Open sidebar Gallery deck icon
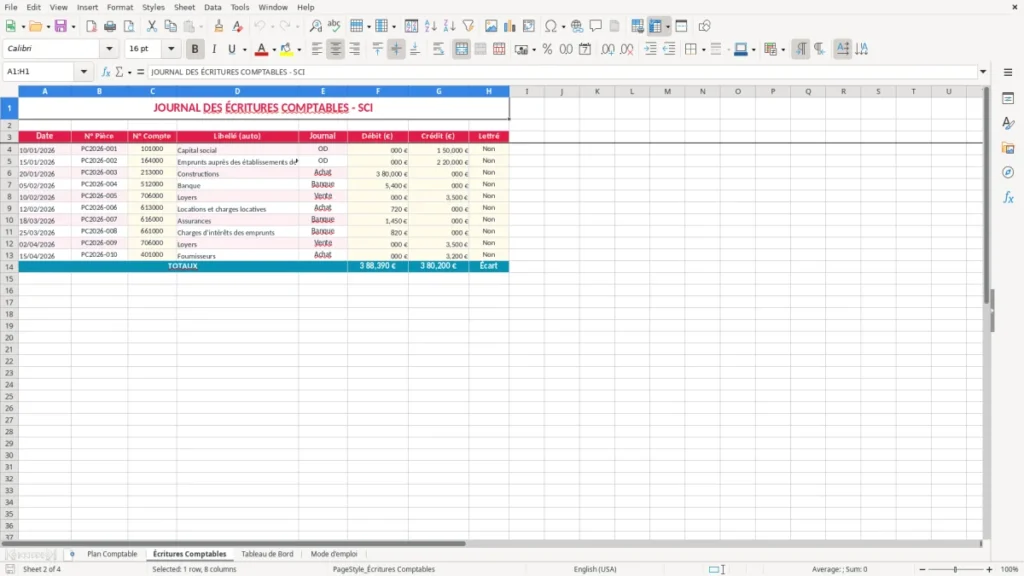Screen dimensions: 1024x576 1008,148
